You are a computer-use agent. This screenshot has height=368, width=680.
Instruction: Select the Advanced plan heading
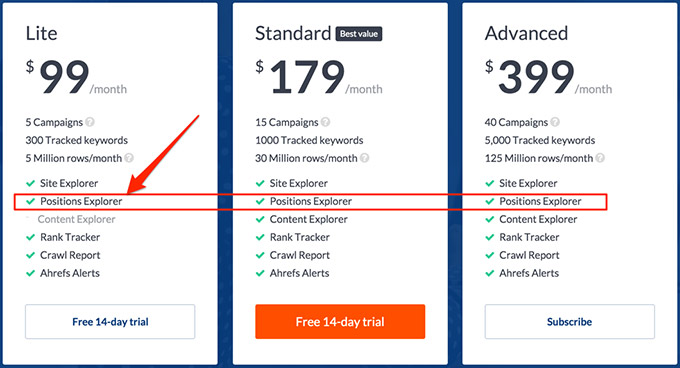pyautogui.click(x=526, y=33)
